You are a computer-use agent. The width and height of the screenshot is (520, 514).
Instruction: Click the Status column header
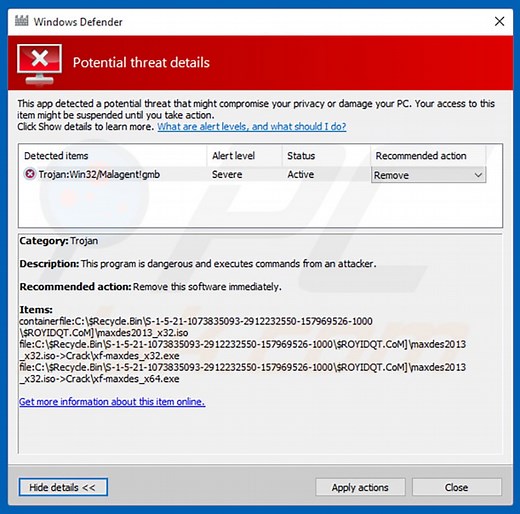click(326, 156)
